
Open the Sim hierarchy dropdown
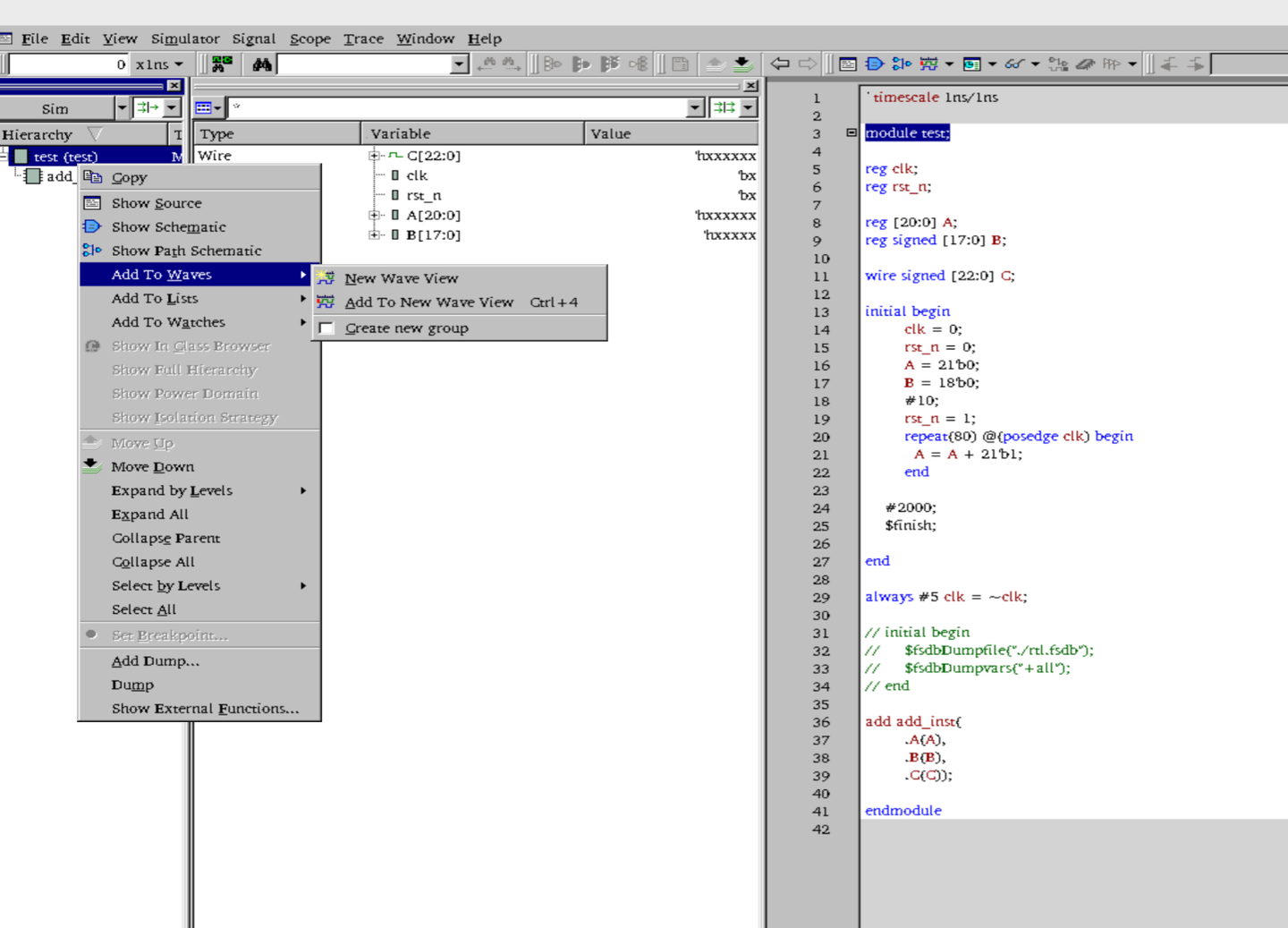pyautogui.click(x=122, y=108)
